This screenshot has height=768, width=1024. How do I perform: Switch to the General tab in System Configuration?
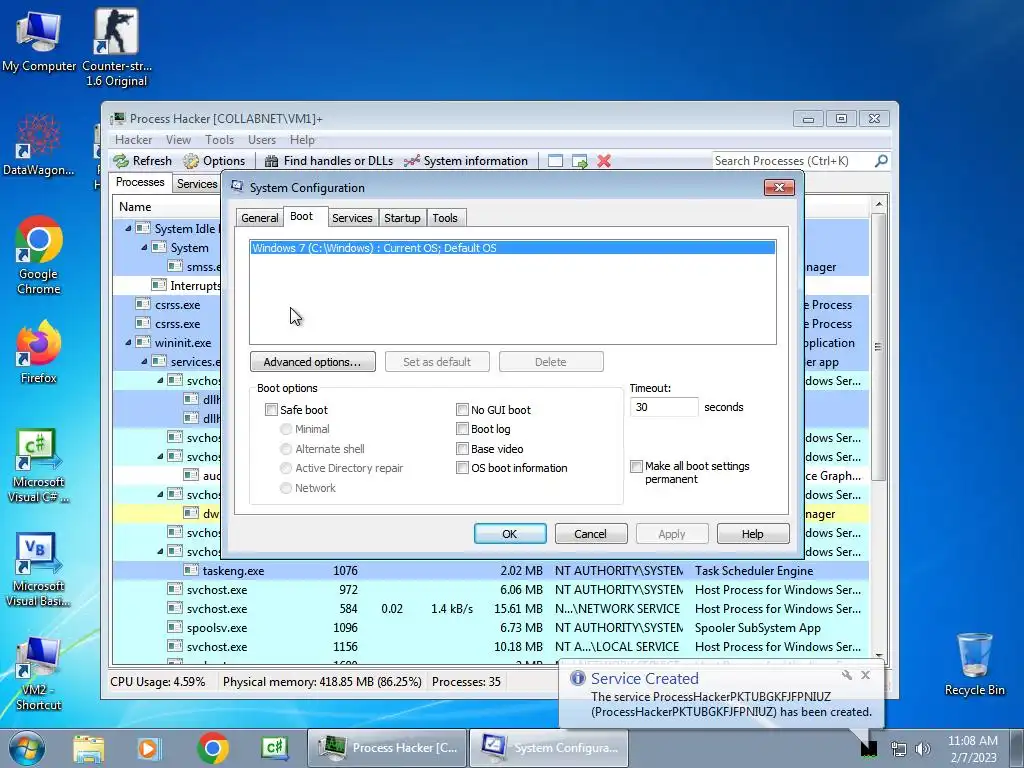[259, 218]
